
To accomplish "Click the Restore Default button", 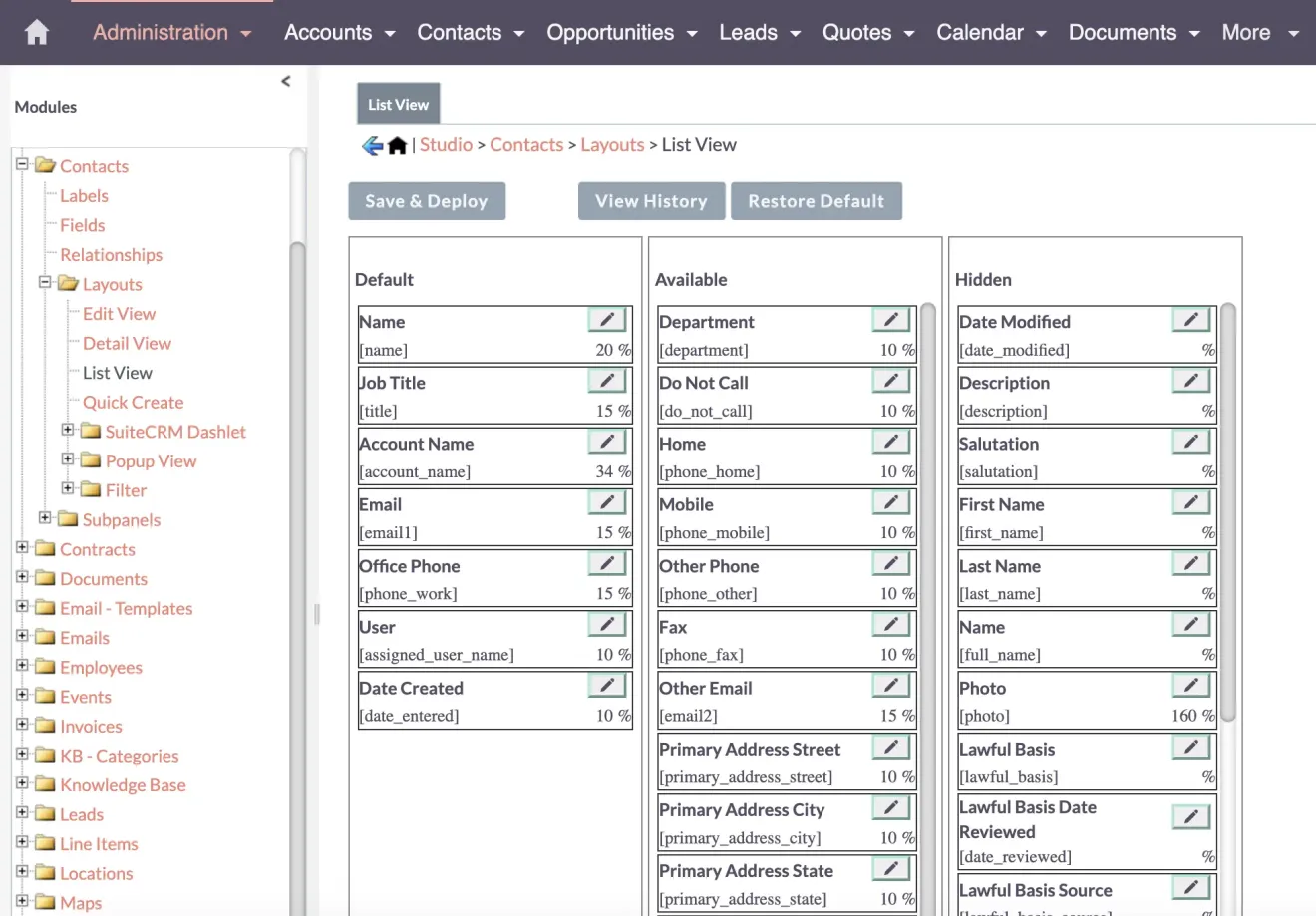I will (817, 200).
